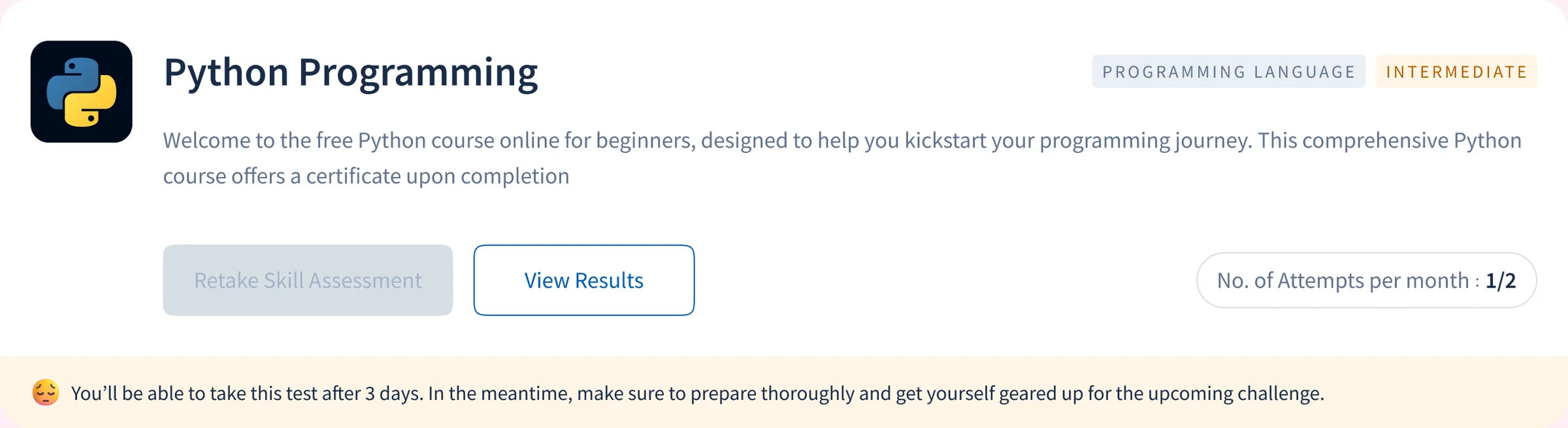Click the word "Programming" in the title
Viewport: 1568px width, 428px height.
click(x=418, y=73)
